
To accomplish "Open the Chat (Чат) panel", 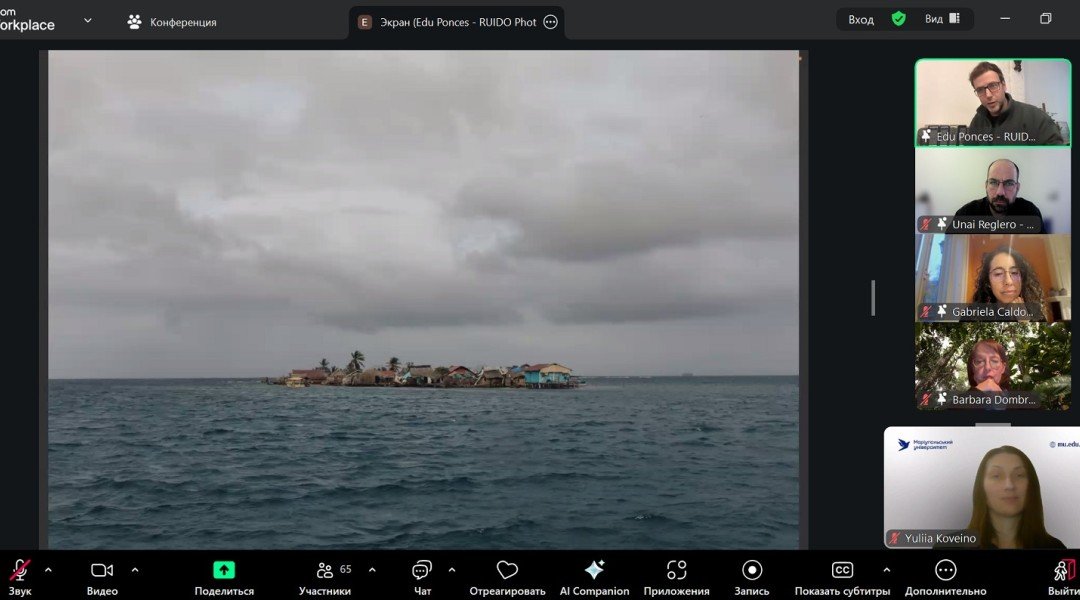I will [x=422, y=571].
